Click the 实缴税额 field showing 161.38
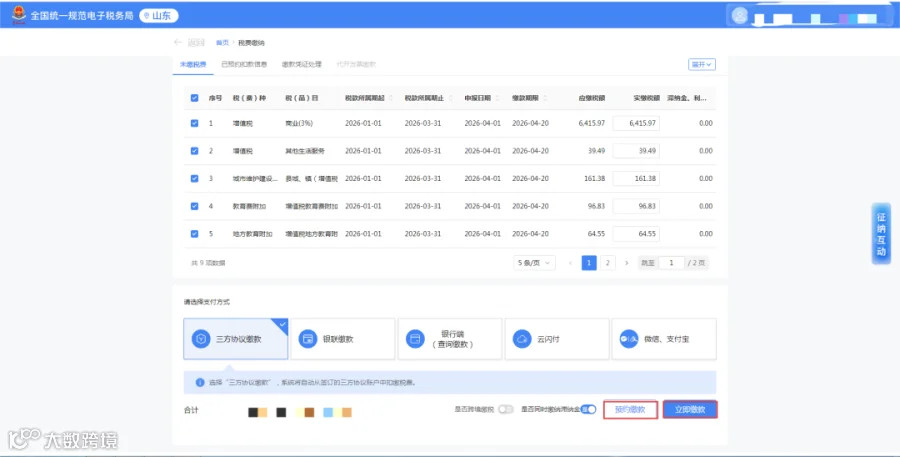 (x=636, y=179)
